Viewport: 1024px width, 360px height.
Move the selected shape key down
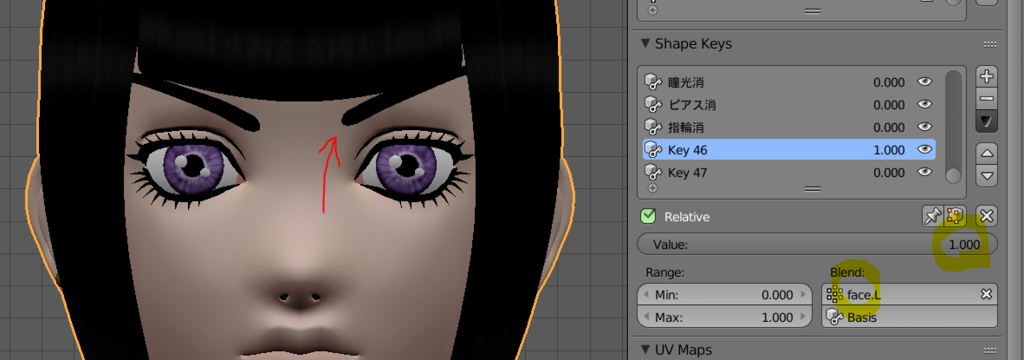[x=987, y=175]
